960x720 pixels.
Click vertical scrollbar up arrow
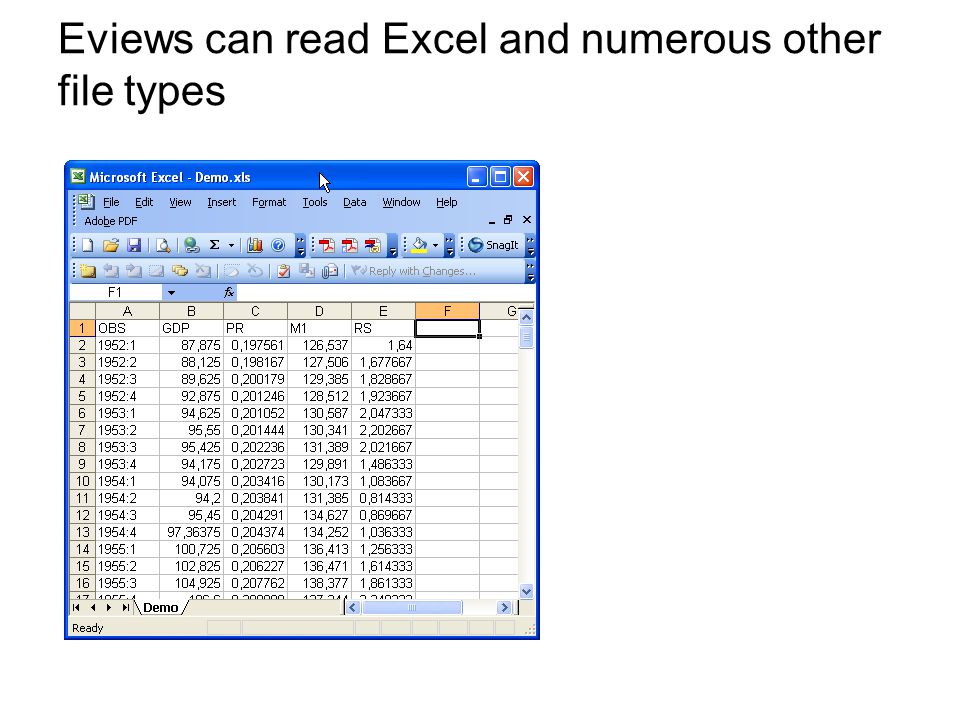pyautogui.click(x=526, y=317)
